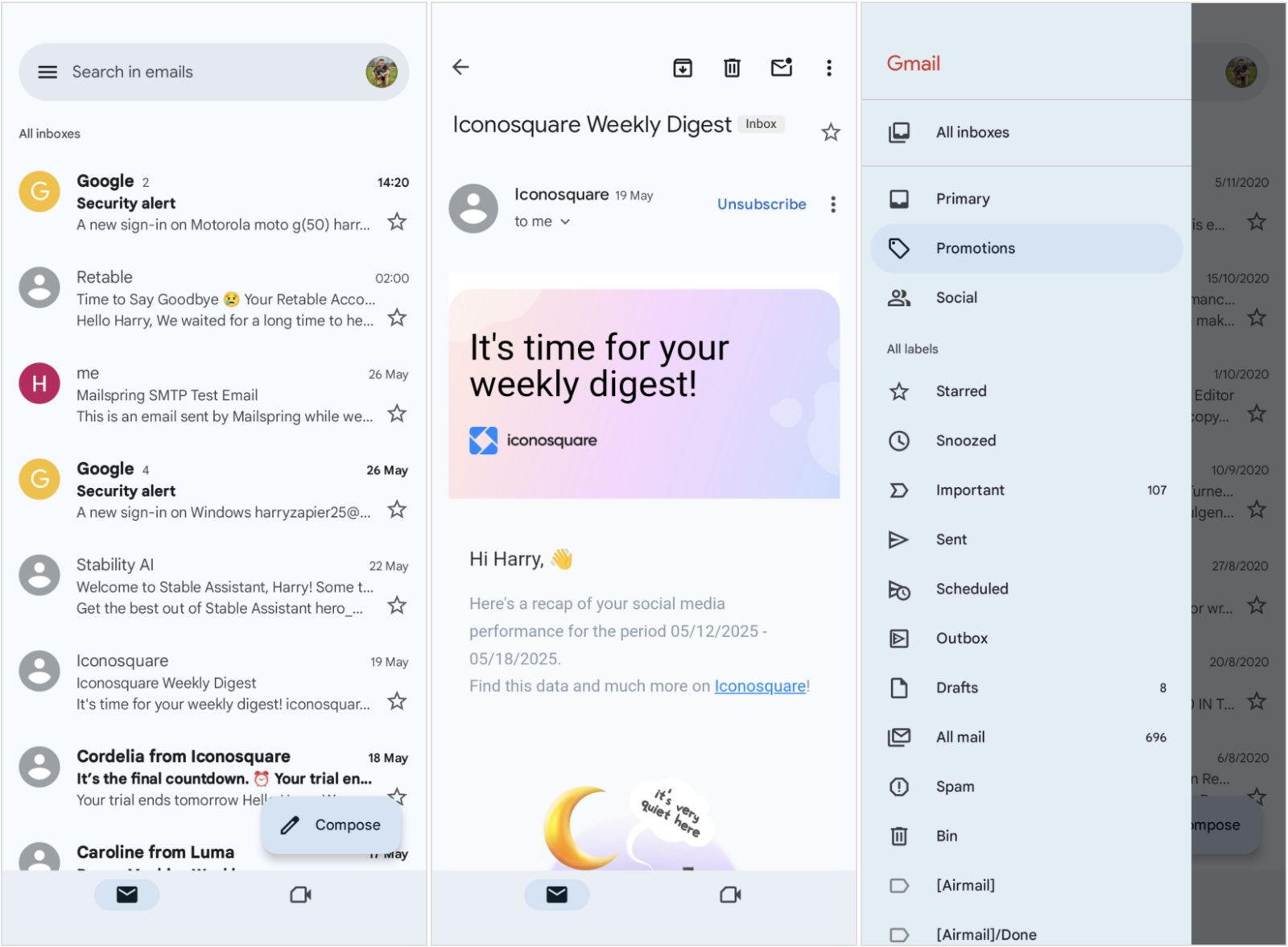Star the Stability AI email
Image resolution: width=1288 pixels, height=947 pixels.
coord(397,606)
